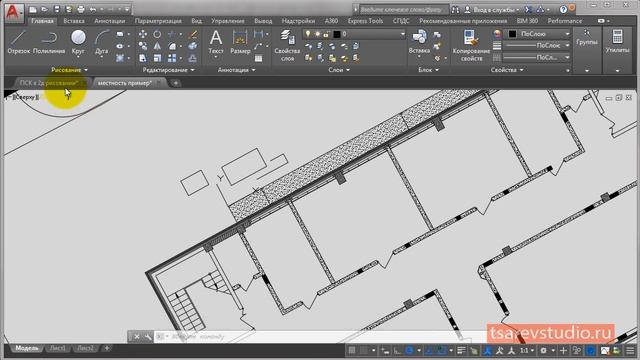Screen dimensions: 640x360
Task: Expand the Блок panel
Action: (428, 70)
